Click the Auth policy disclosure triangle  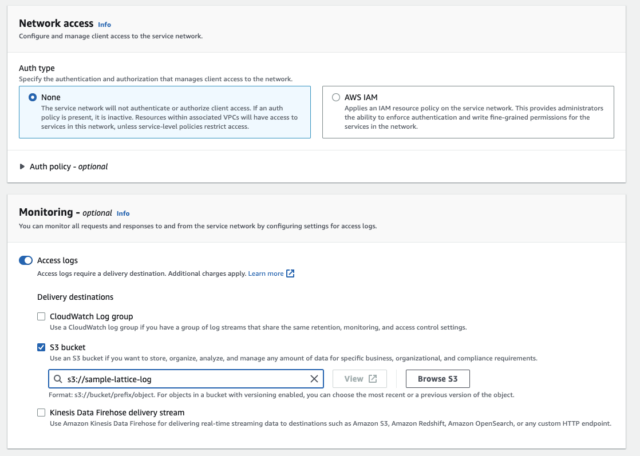22,167
